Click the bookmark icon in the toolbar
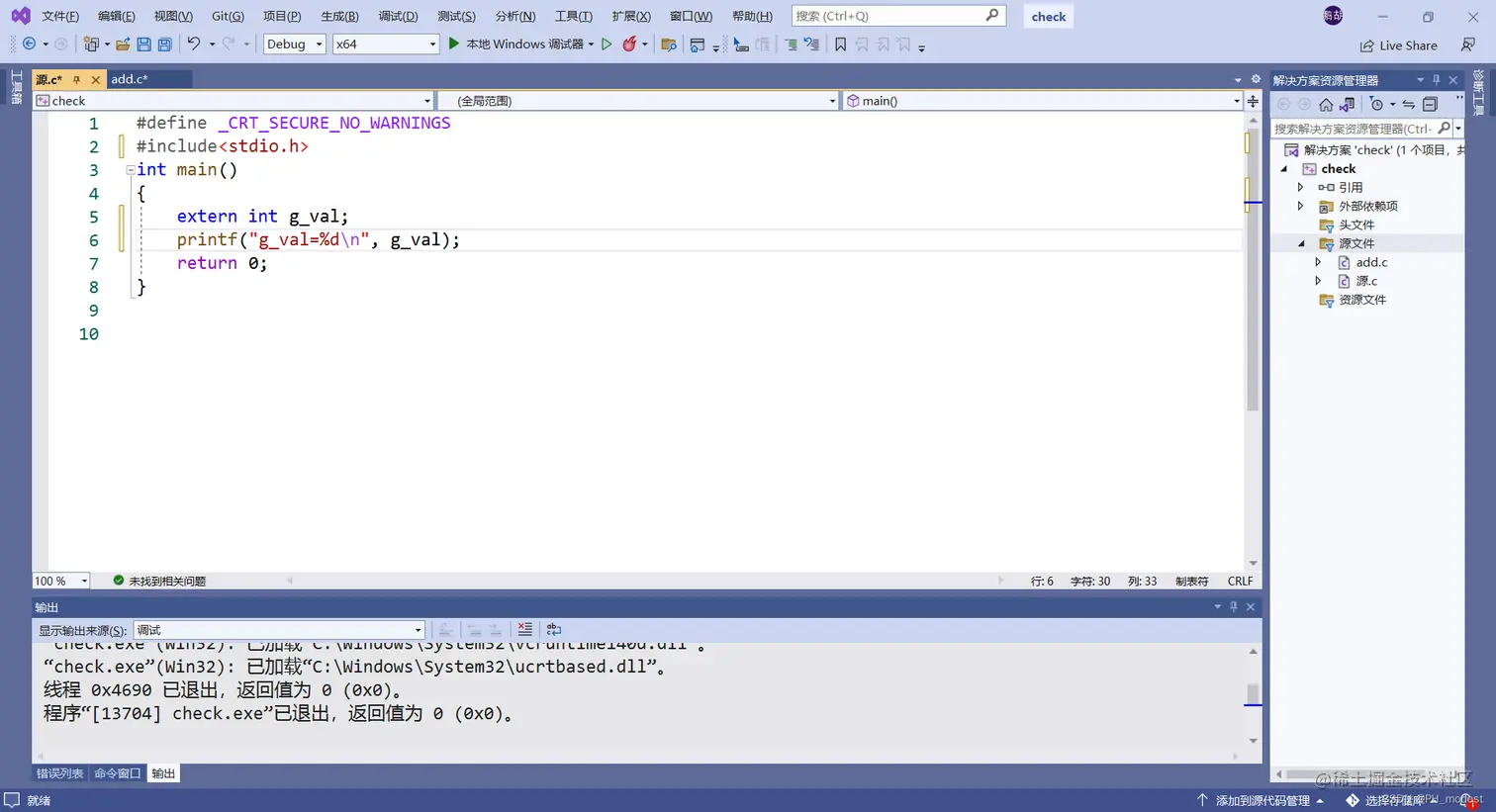This screenshot has height=812, width=1496. tap(840, 45)
